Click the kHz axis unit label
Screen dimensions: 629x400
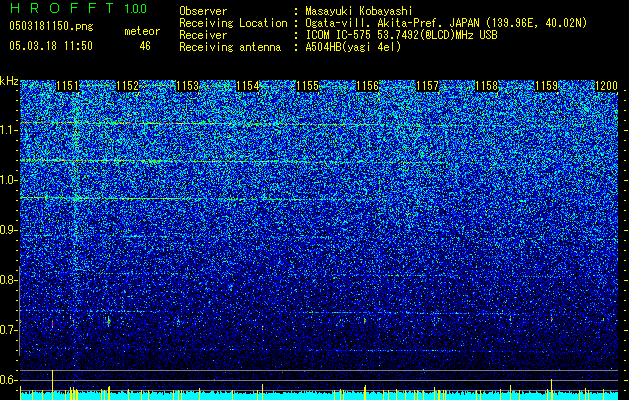(9, 81)
